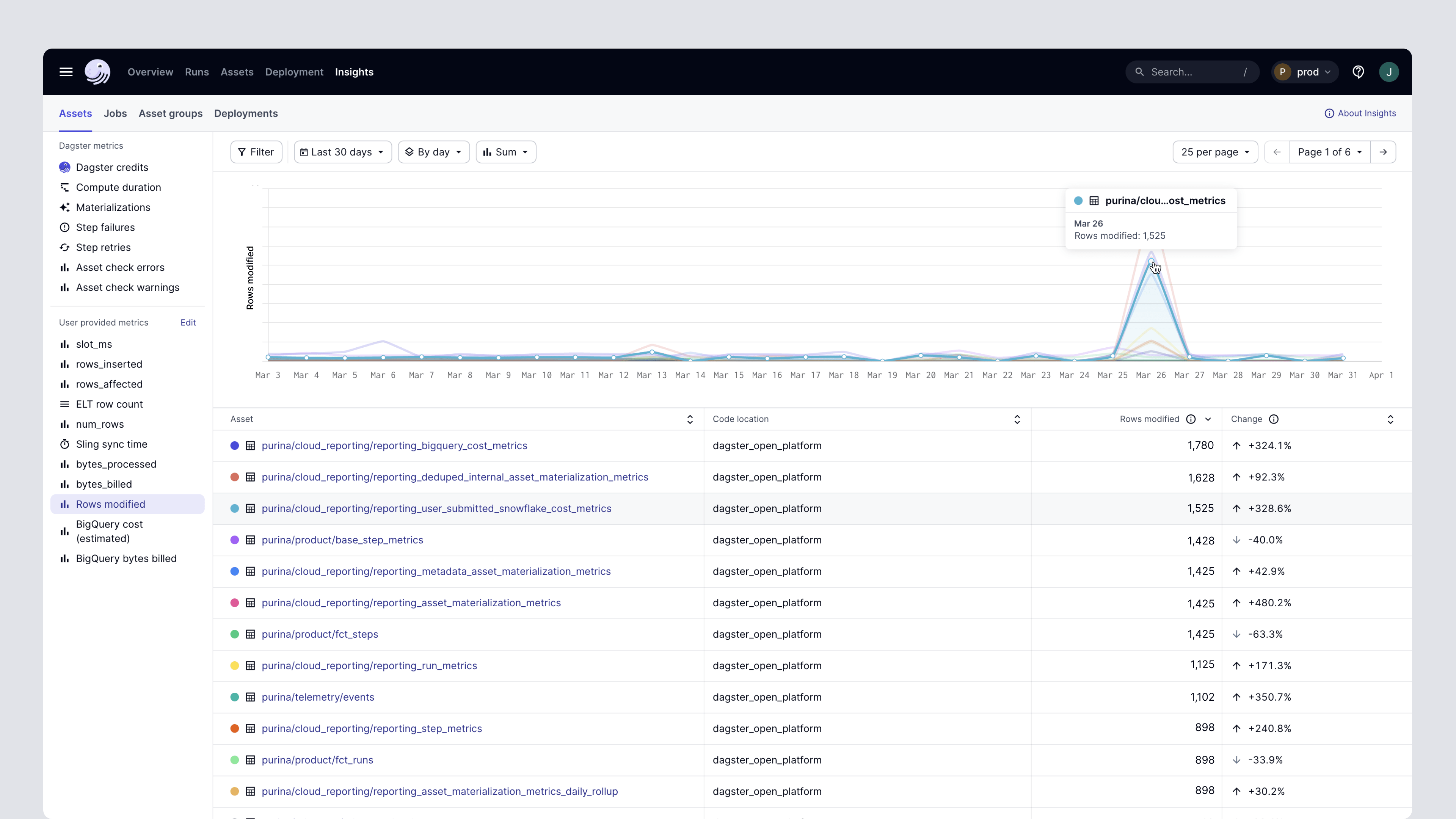Click the Mar 26 peak data point

(x=1151, y=261)
